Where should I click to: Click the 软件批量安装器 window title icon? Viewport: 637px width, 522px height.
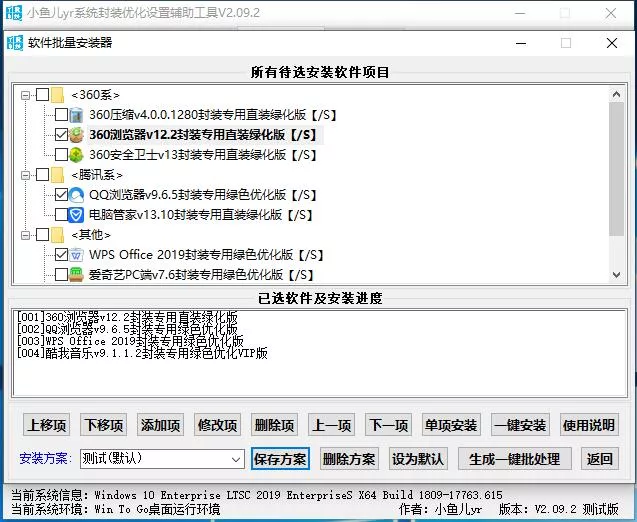(x=15, y=43)
